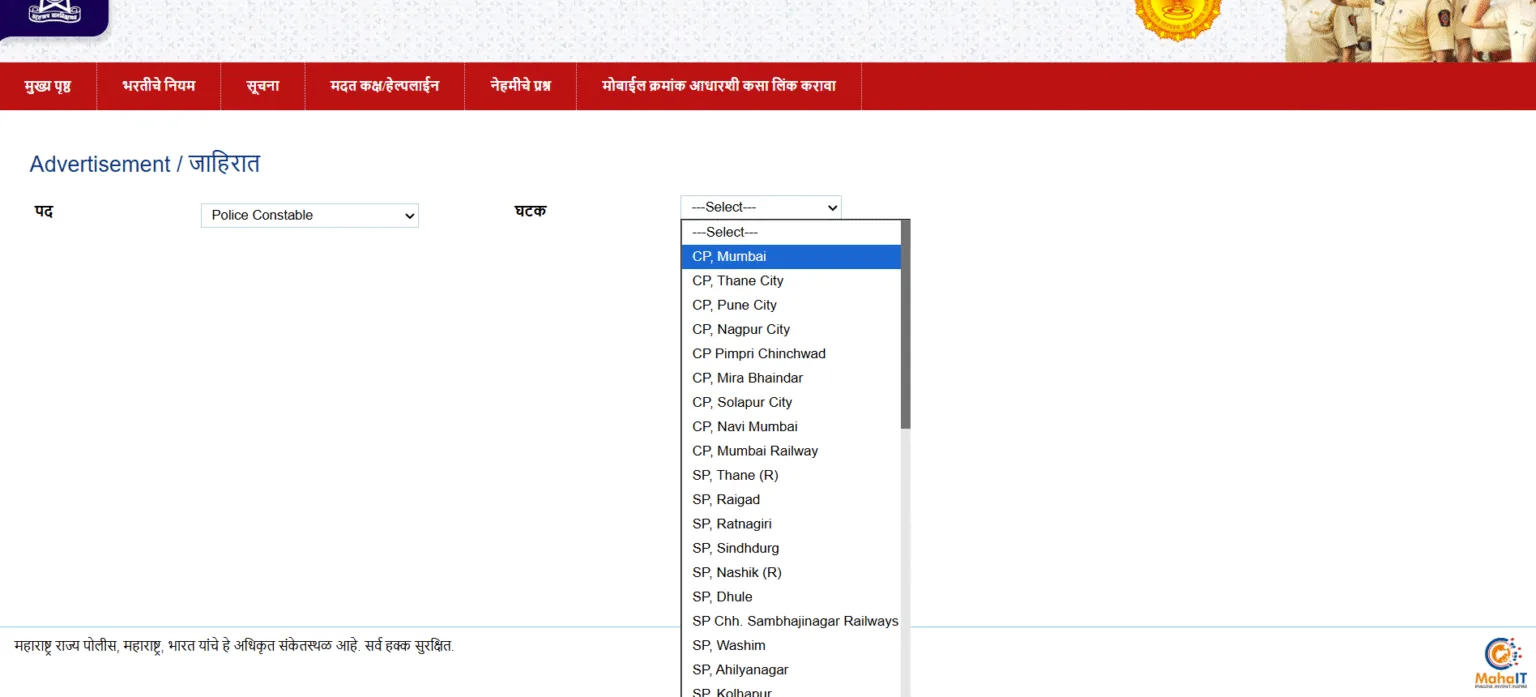Click the dropdown list scrollbar thumb
The width and height of the screenshot is (1536, 697).
click(906, 325)
